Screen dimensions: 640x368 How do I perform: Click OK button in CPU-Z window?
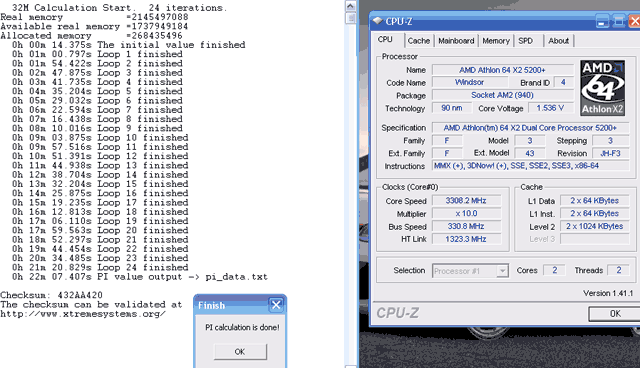615,313
